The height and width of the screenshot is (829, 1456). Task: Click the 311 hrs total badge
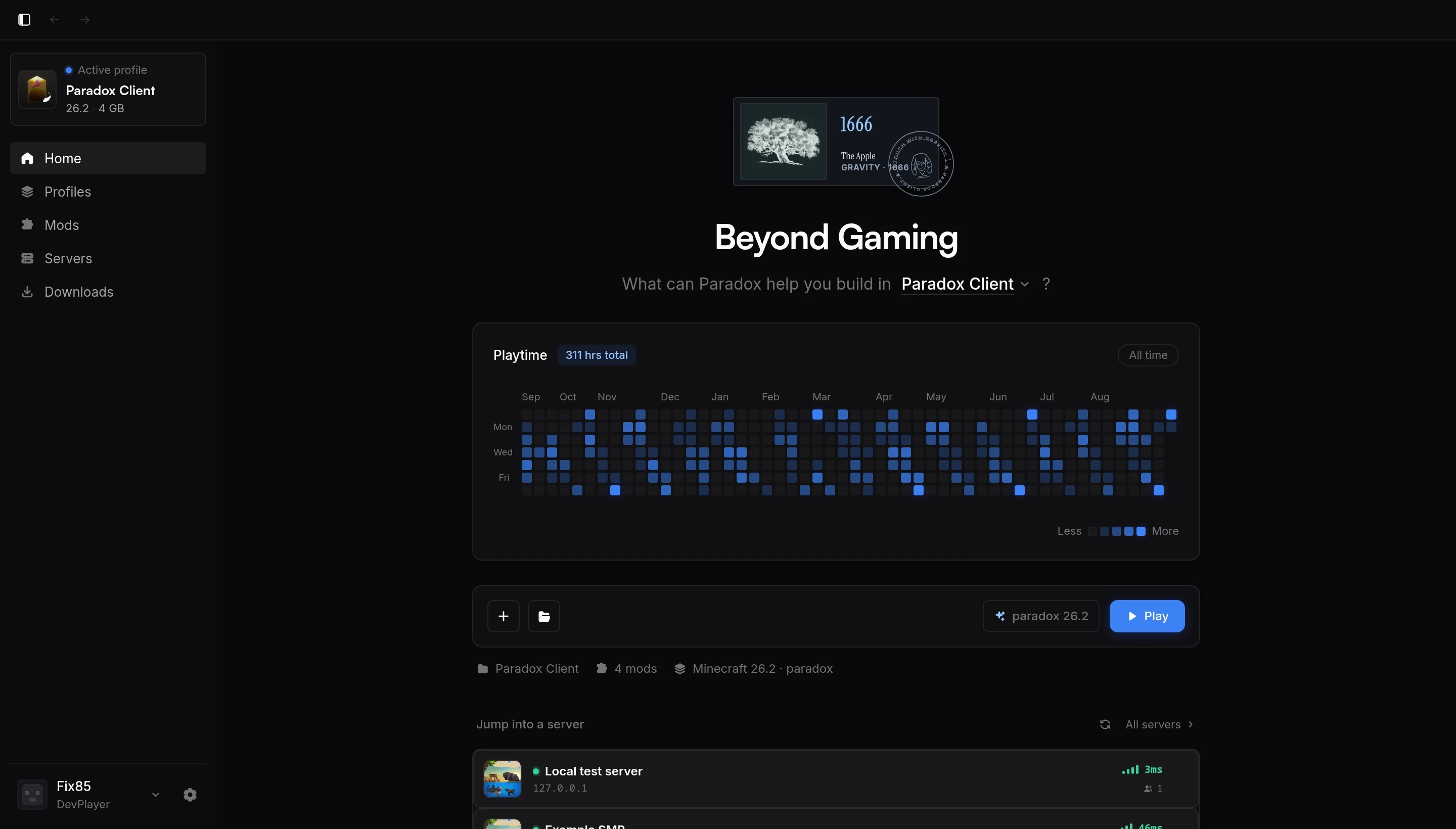pyautogui.click(x=596, y=355)
